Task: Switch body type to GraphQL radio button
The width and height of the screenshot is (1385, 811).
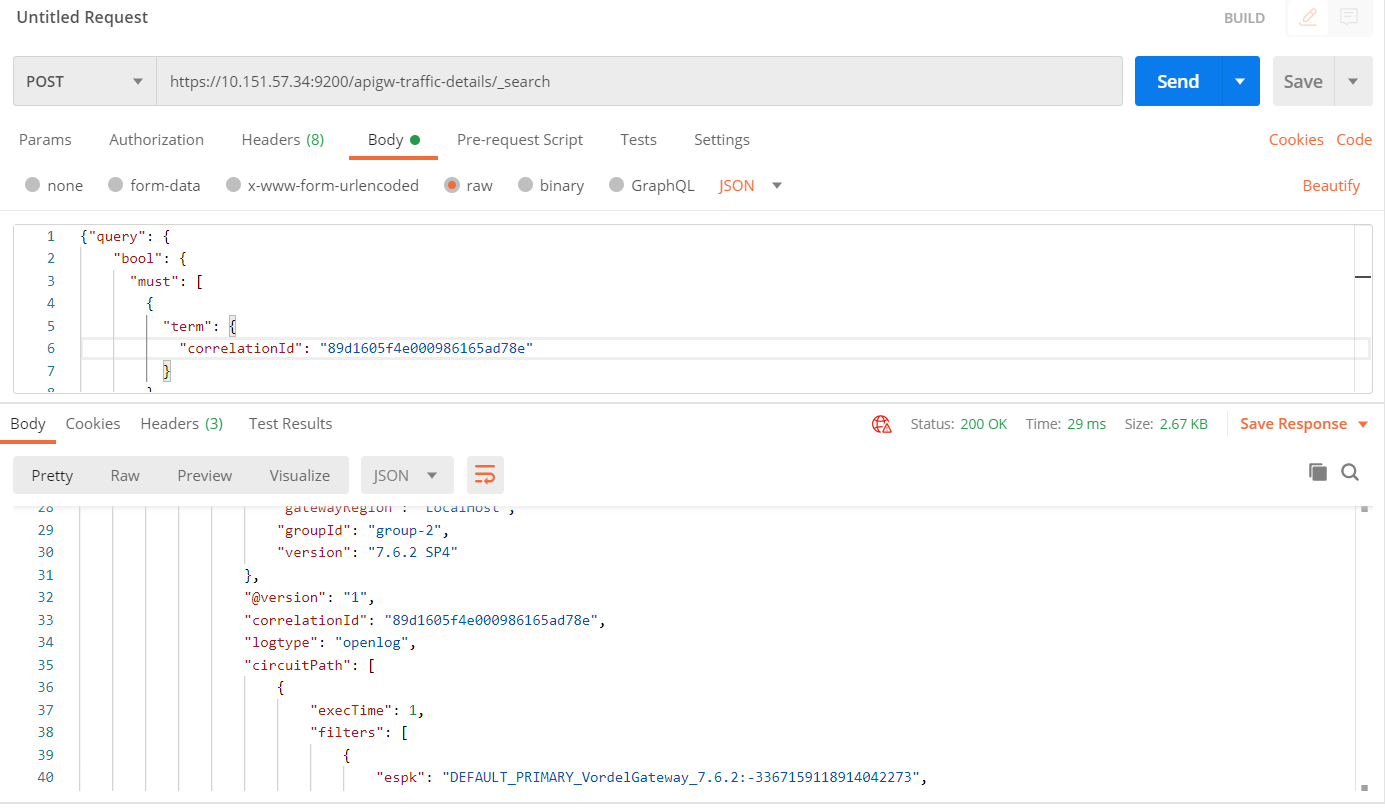Action: click(x=616, y=185)
